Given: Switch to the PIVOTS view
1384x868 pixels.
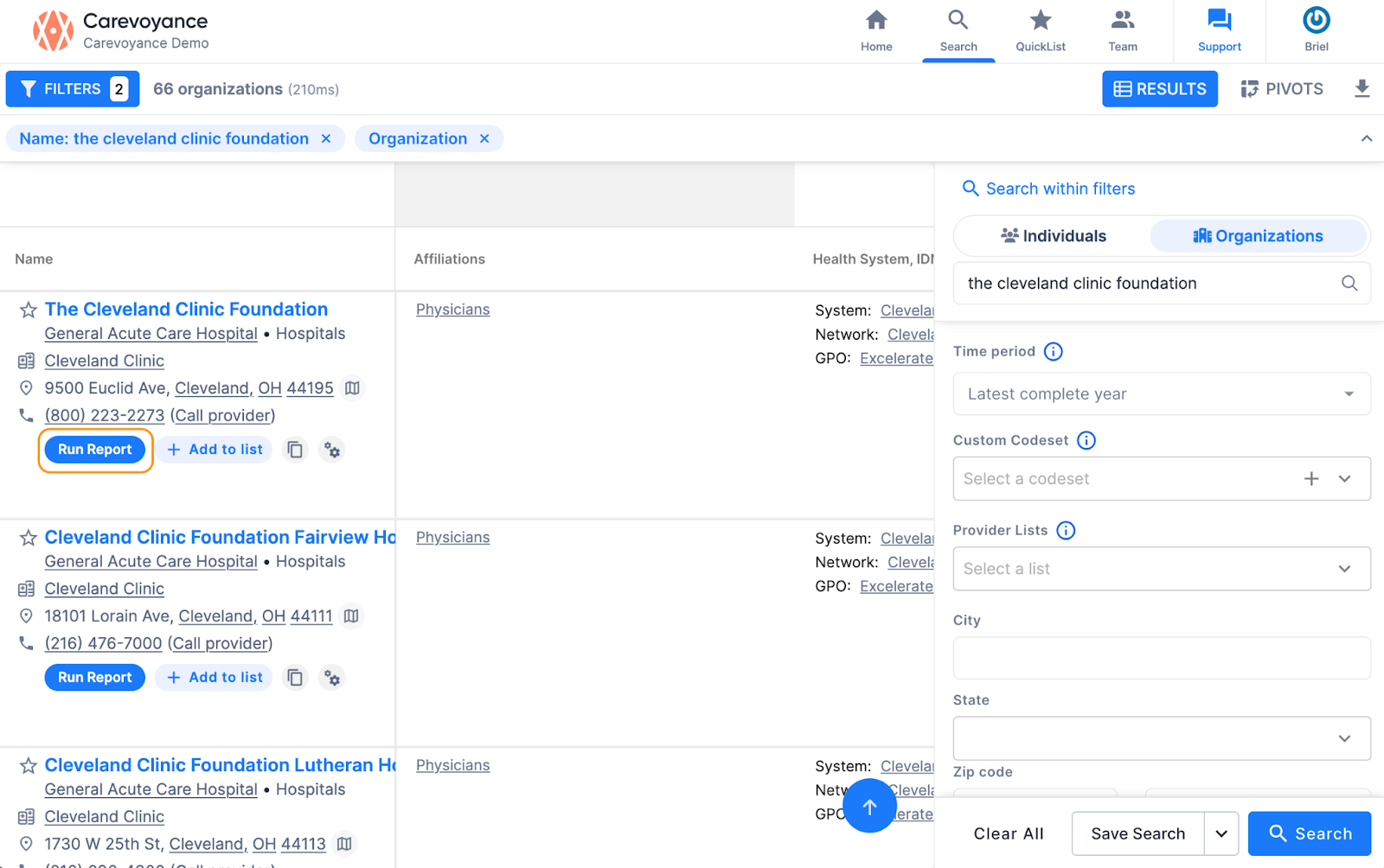Looking at the screenshot, I should tap(1282, 89).
